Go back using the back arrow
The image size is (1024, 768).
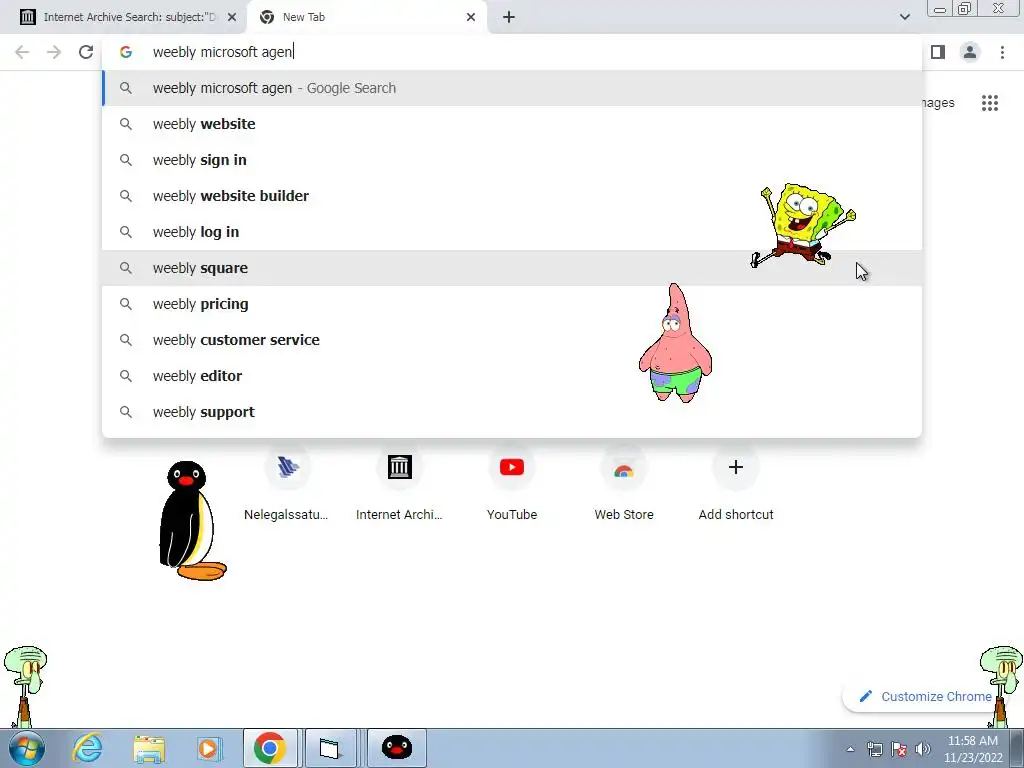(x=22, y=52)
